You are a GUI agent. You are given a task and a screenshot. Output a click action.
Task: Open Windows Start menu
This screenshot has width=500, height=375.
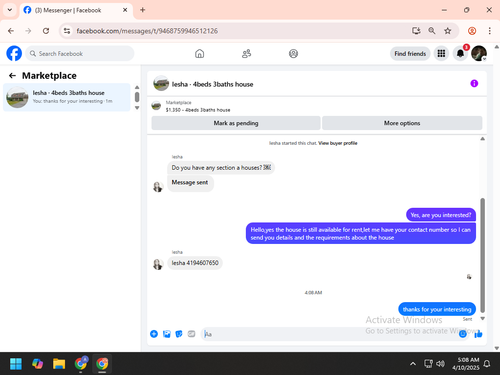(16, 364)
